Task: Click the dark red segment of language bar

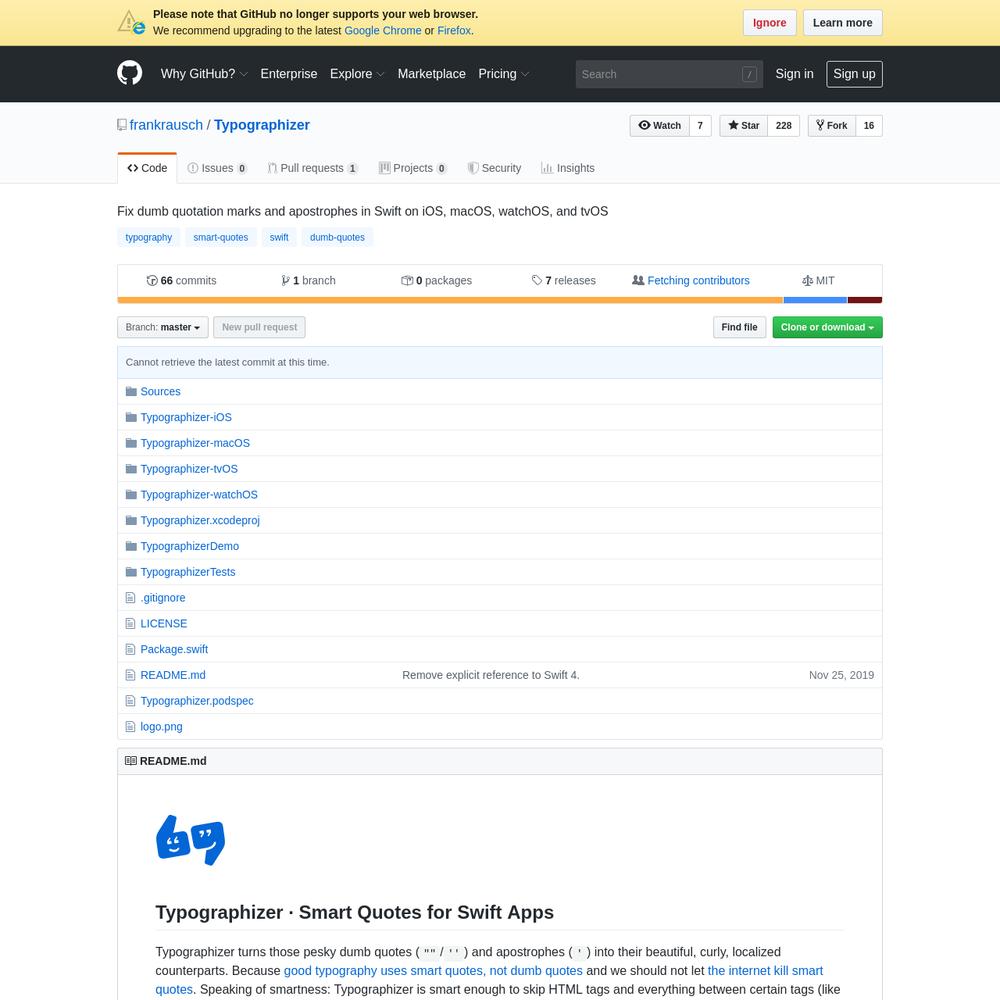Action: 865,300
